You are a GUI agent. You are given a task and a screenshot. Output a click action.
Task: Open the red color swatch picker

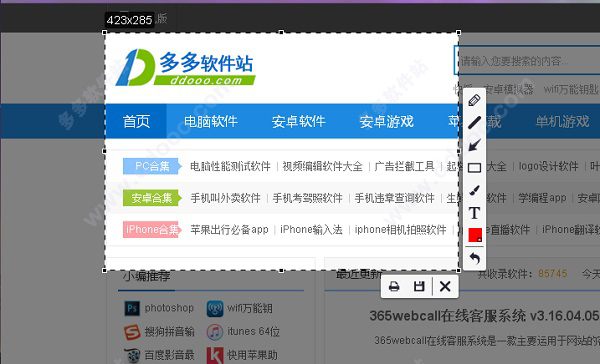click(x=475, y=235)
